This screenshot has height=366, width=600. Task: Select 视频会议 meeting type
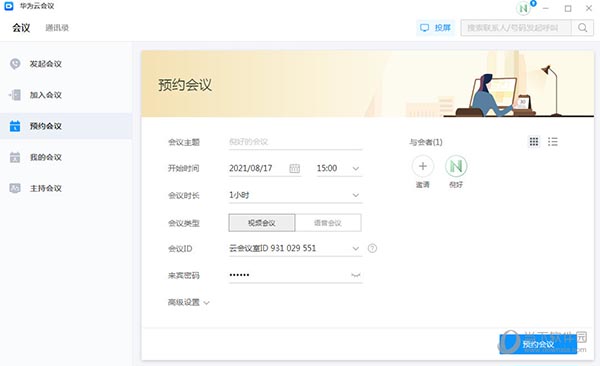[262, 223]
